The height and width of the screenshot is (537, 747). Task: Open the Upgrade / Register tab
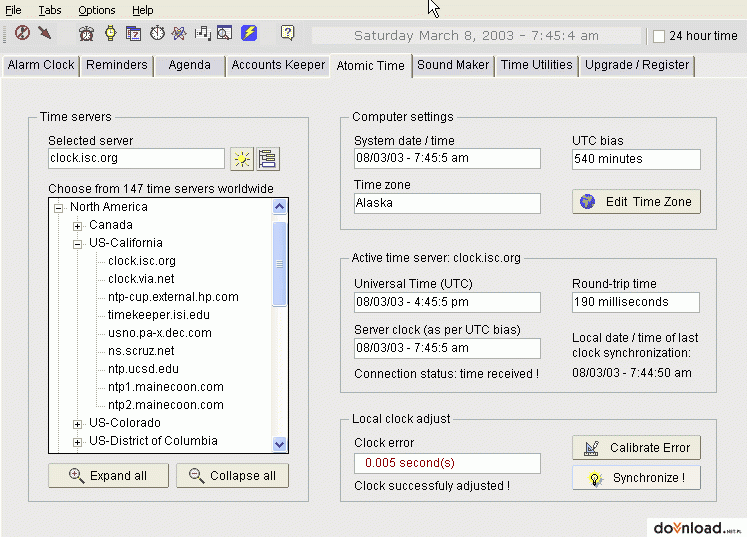click(637, 65)
